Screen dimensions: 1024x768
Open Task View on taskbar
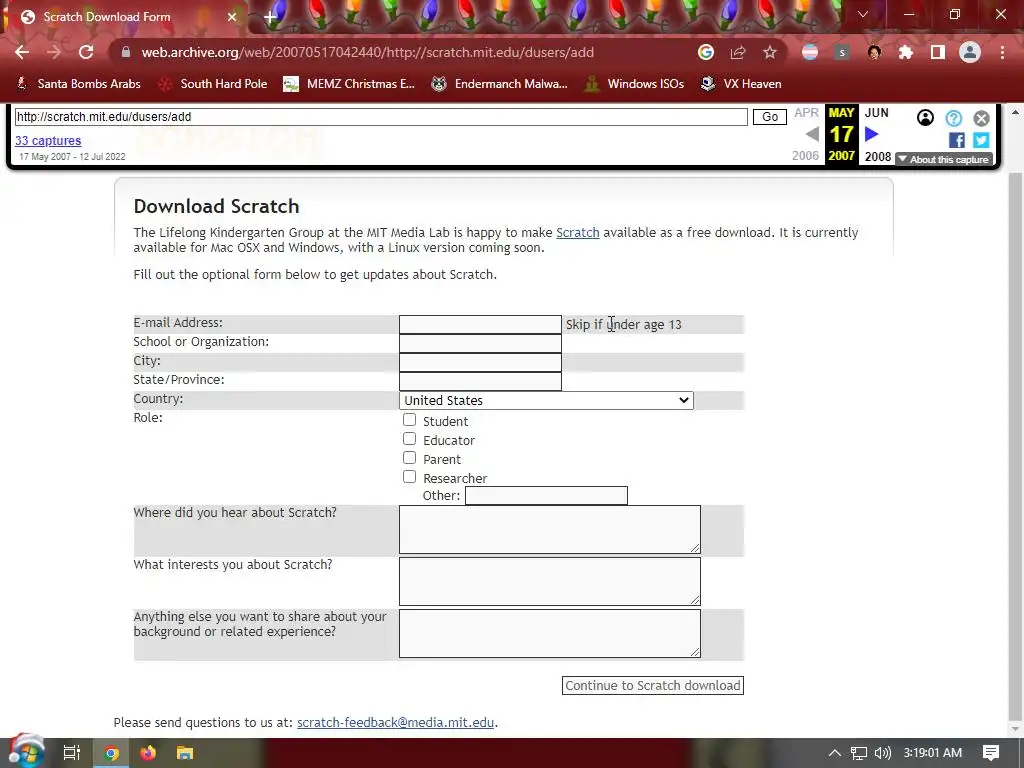click(72, 753)
